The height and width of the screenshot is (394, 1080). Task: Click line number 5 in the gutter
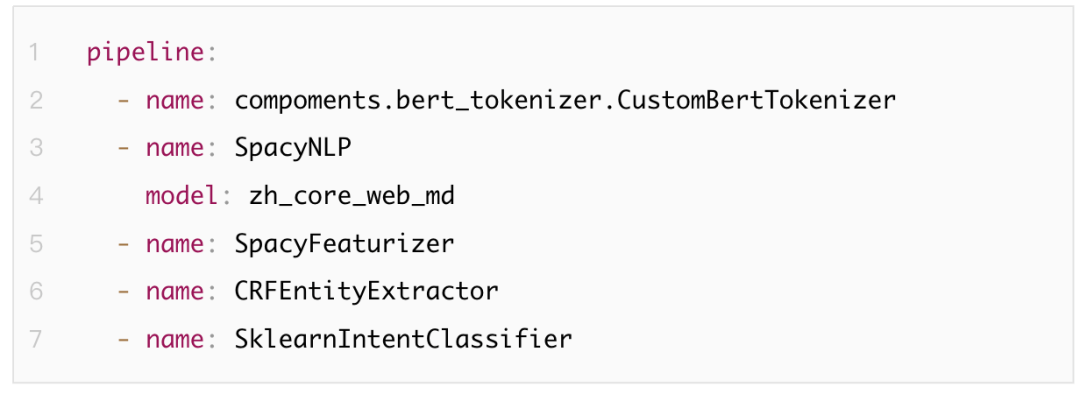tap(36, 244)
